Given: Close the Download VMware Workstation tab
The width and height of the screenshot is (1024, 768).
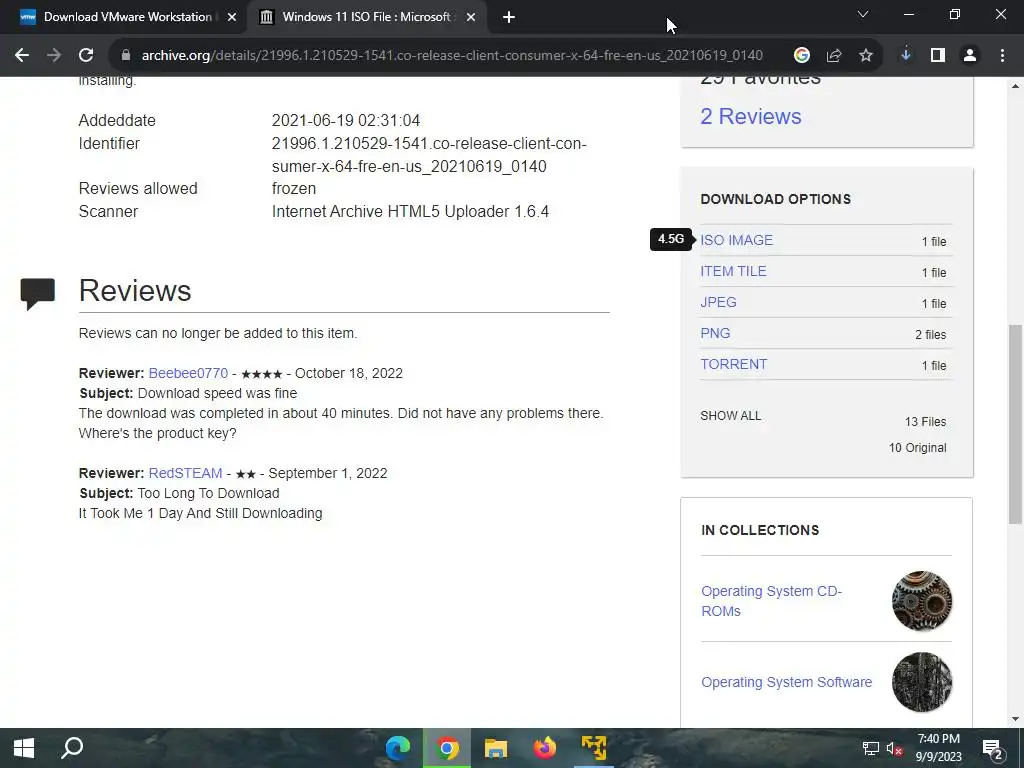Looking at the screenshot, I should [232, 18].
